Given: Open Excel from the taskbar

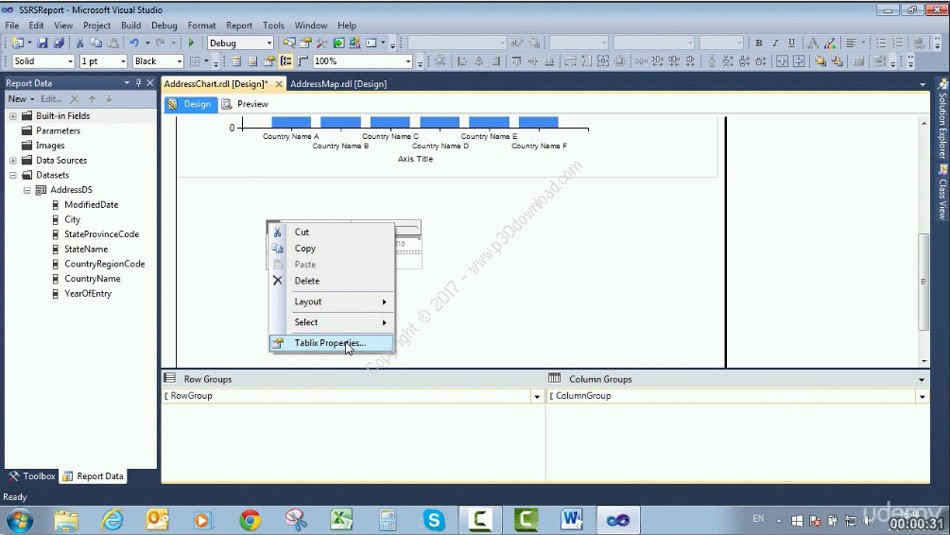Looking at the screenshot, I should coord(341,520).
